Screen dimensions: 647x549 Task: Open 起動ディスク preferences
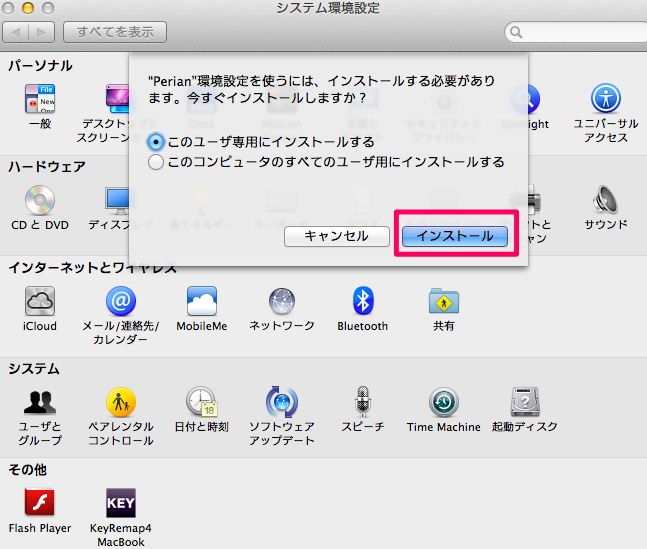(524, 402)
